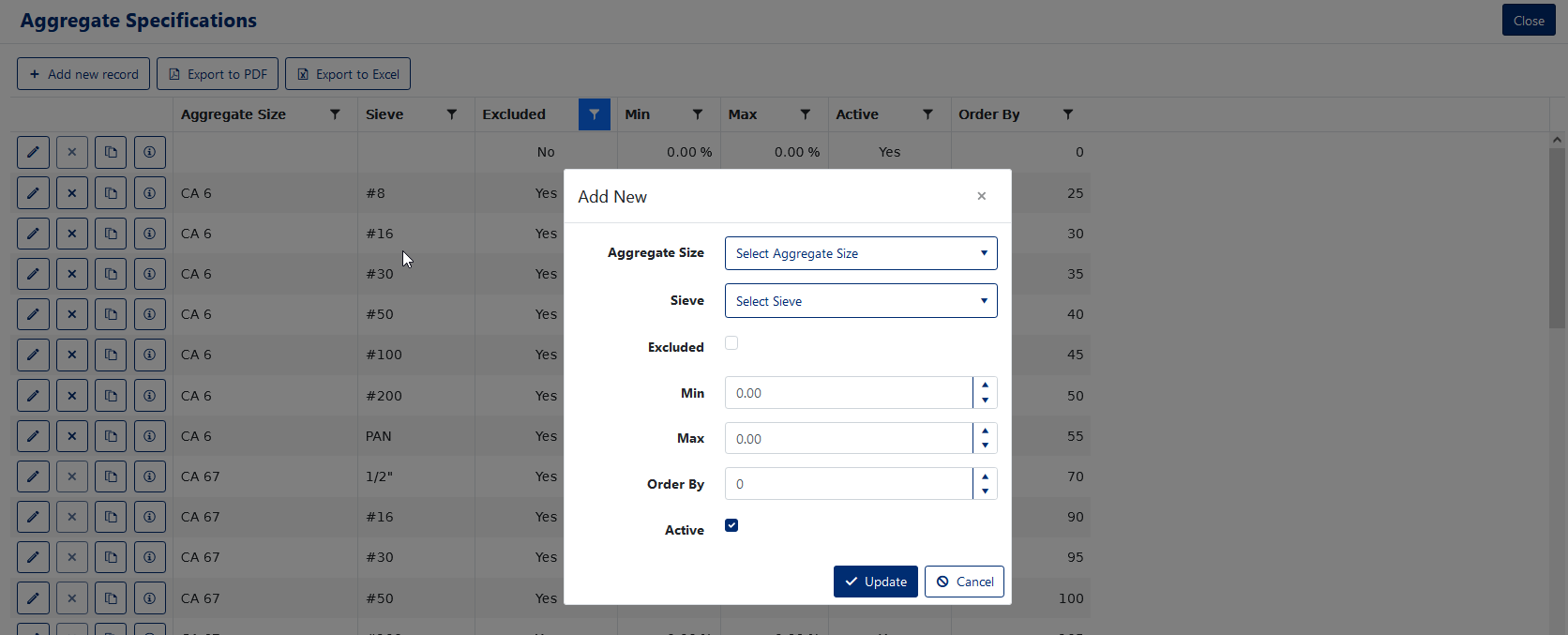1568x635 pixels.
Task: Open the Select Sieve dropdown
Action: point(861,301)
